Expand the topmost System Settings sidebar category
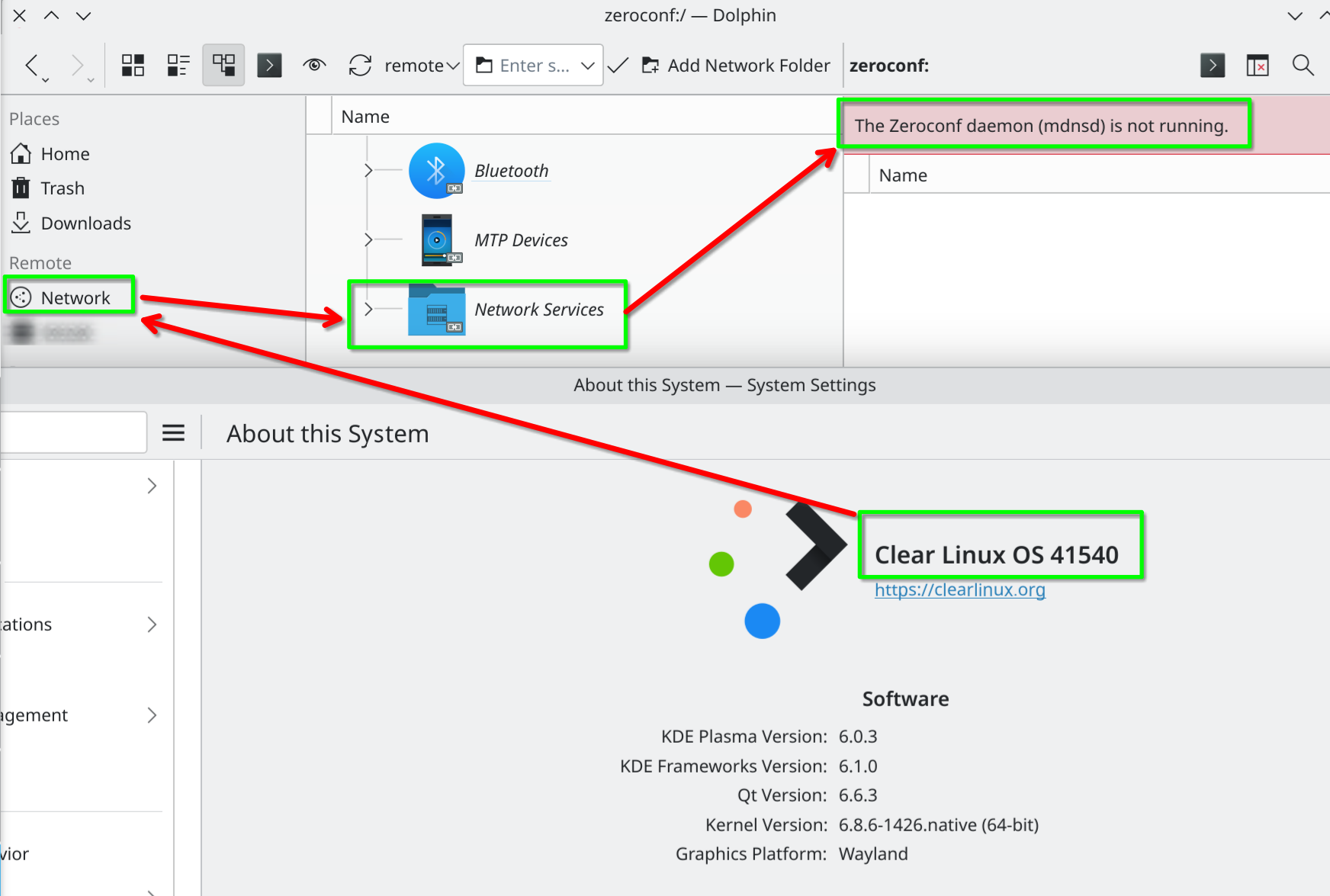The image size is (1330, 896). (152, 486)
